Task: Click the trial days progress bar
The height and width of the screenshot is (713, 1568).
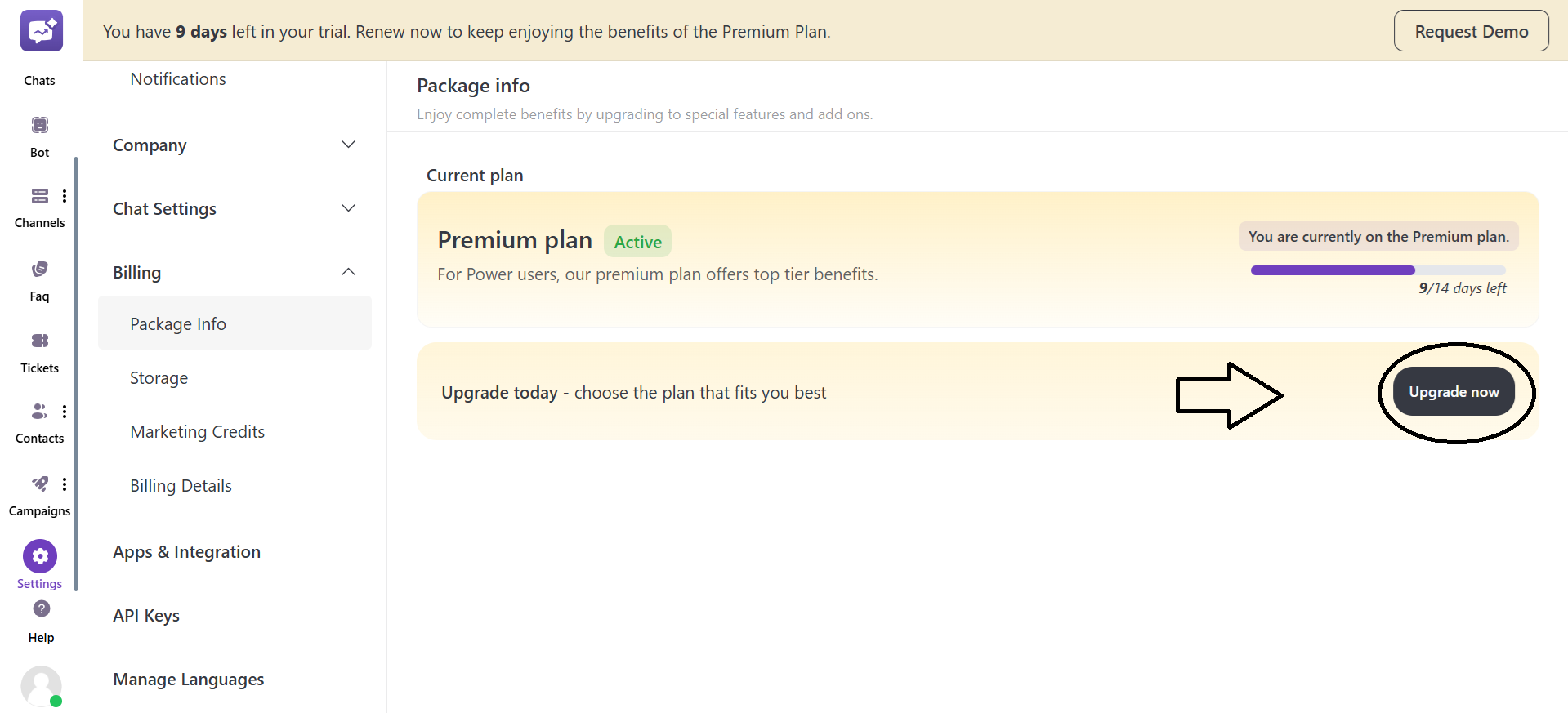Action: coord(1377,270)
